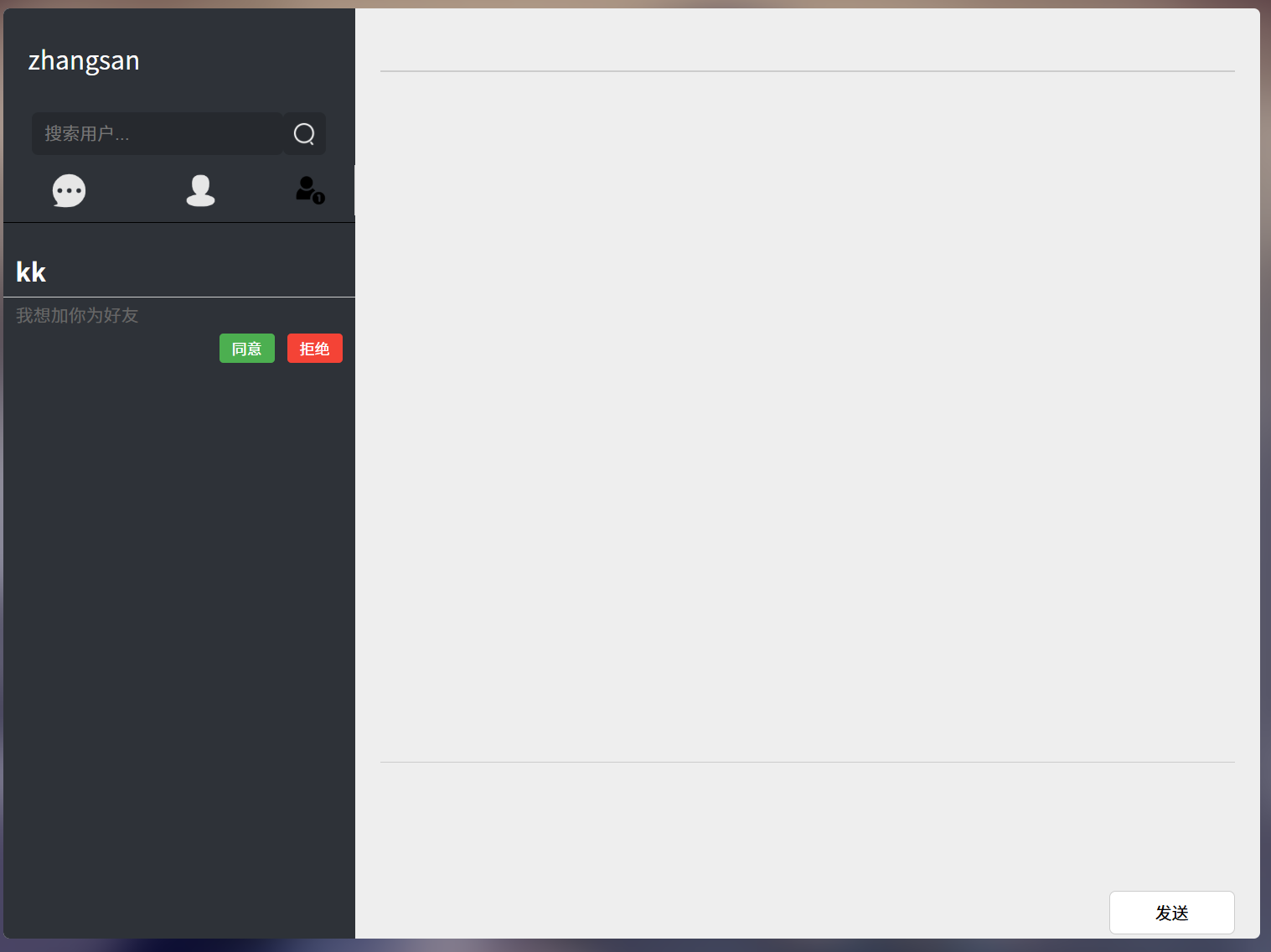
Task: Focus the message compose area above 发送
Action: pos(808,825)
